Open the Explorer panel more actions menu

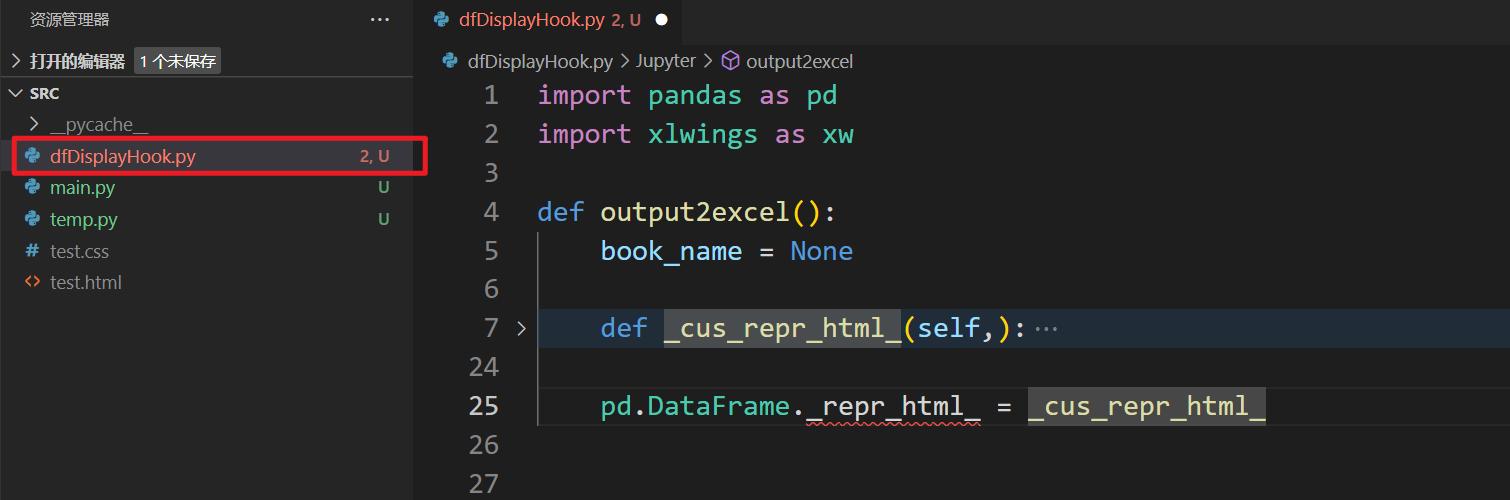click(380, 19)
